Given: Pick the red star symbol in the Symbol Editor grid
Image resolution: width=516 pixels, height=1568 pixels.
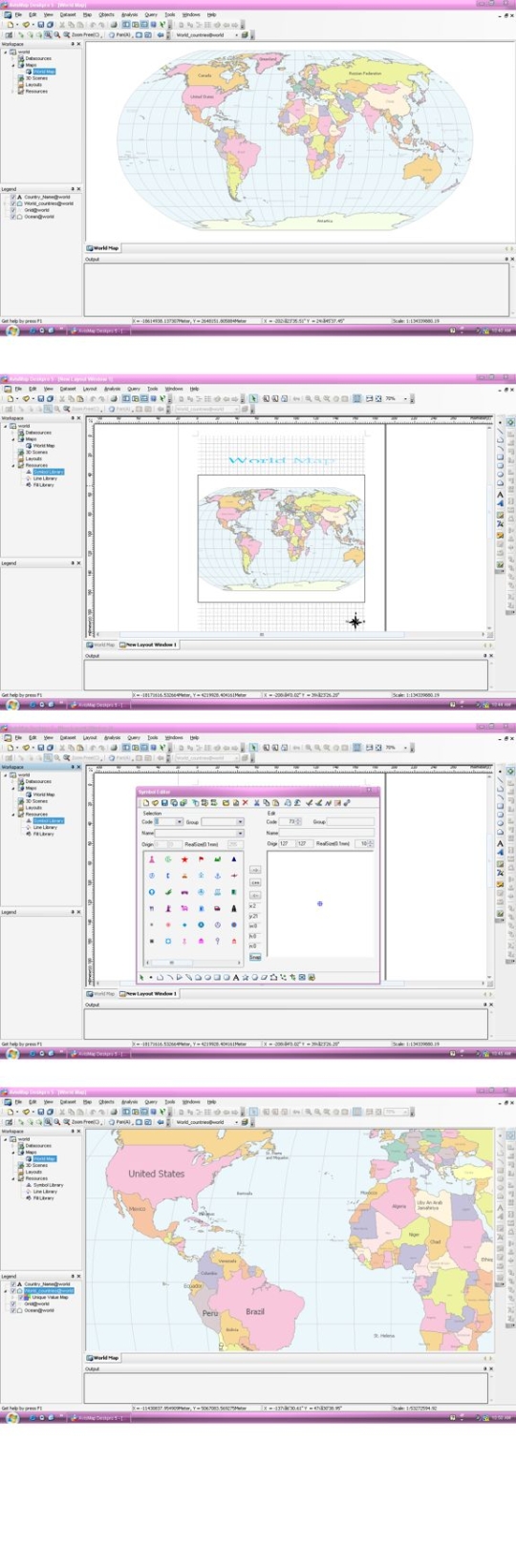Looking at the screenshot, I should pos(184,859).
